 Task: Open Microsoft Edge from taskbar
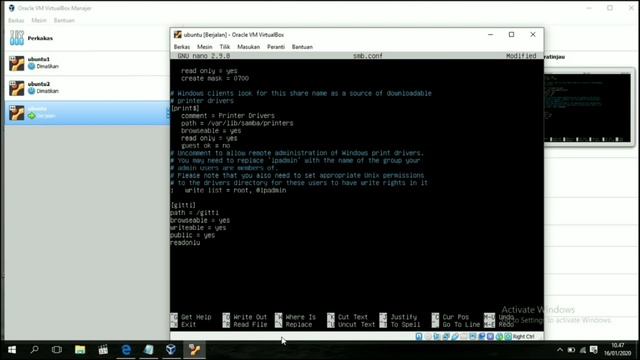click(126, 350)
